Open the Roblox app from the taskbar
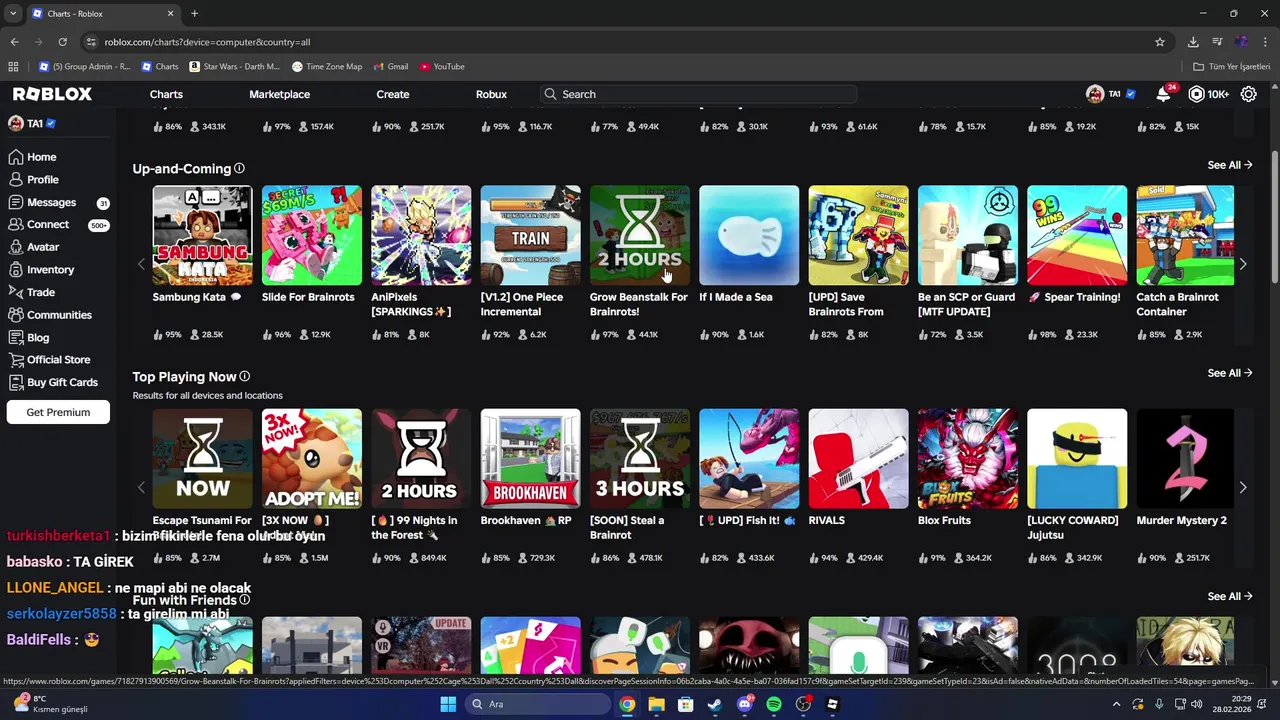 pos(832,704)
